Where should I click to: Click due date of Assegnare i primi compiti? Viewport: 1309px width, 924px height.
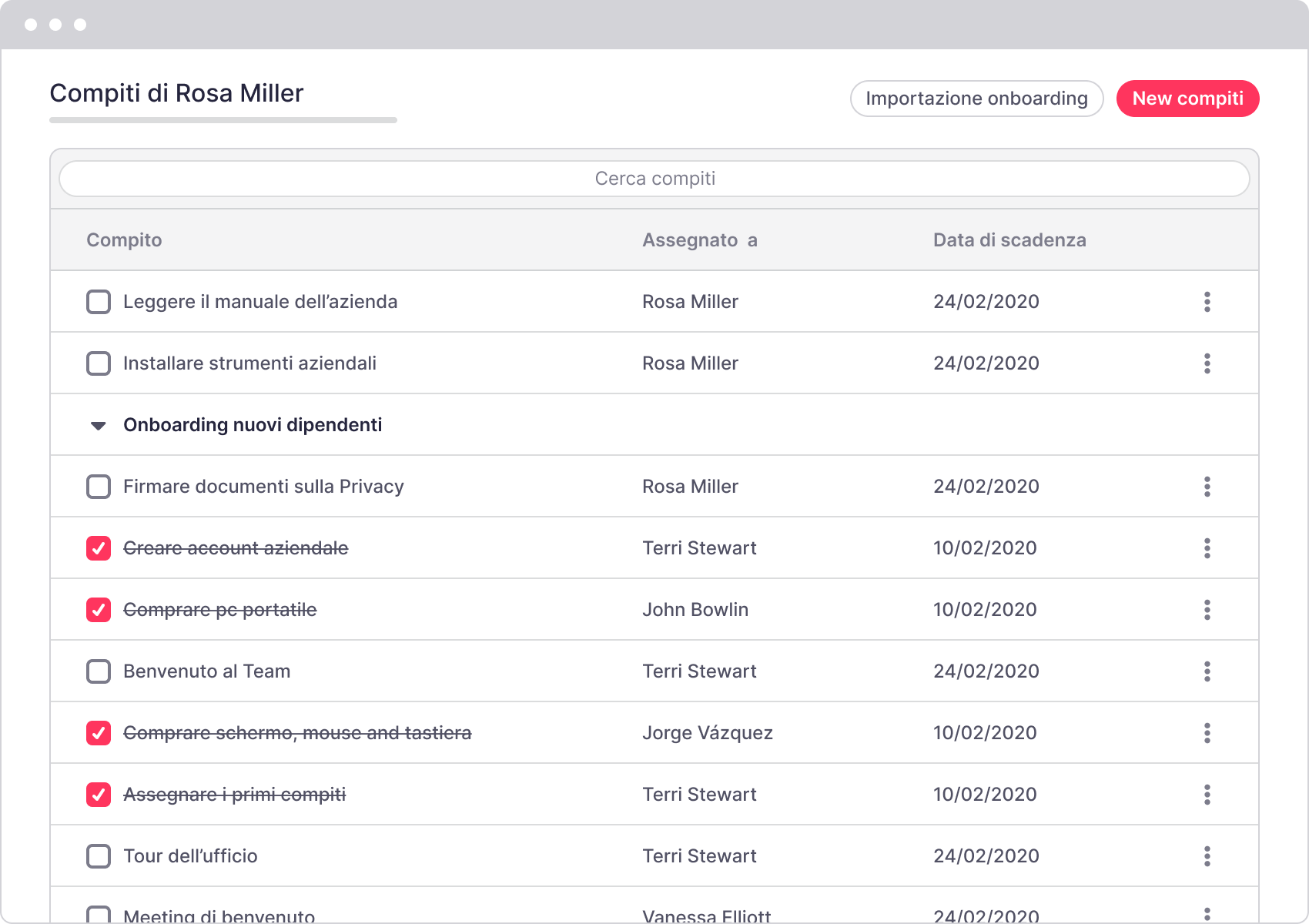click(x=985, y=795)
